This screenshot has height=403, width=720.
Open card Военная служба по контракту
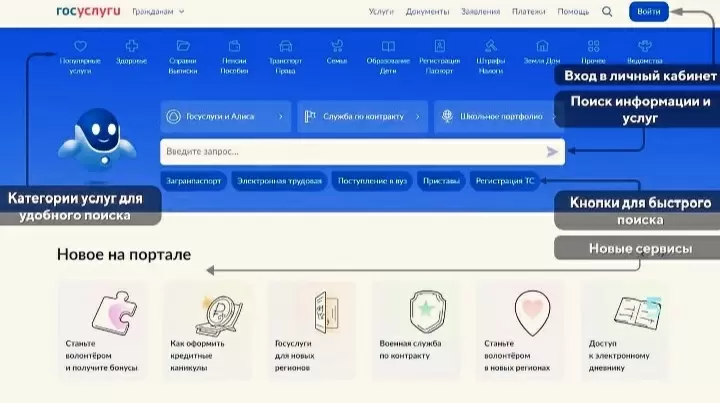[x=416, y=330]
